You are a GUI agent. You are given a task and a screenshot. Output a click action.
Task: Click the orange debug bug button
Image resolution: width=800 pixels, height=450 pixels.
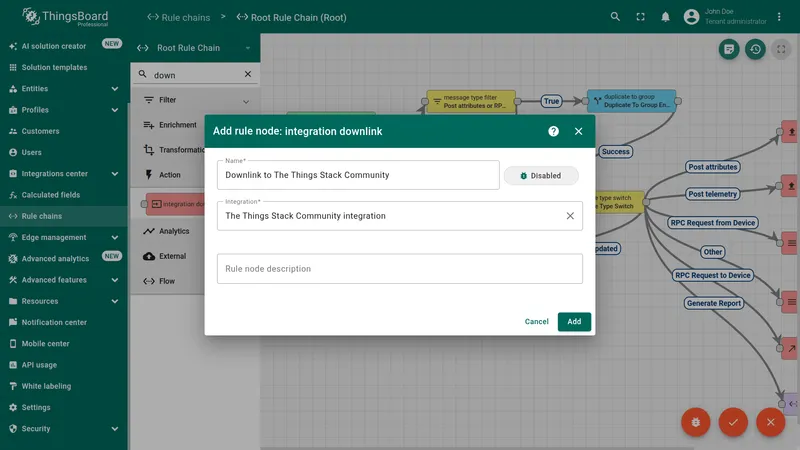pos(695,422)
